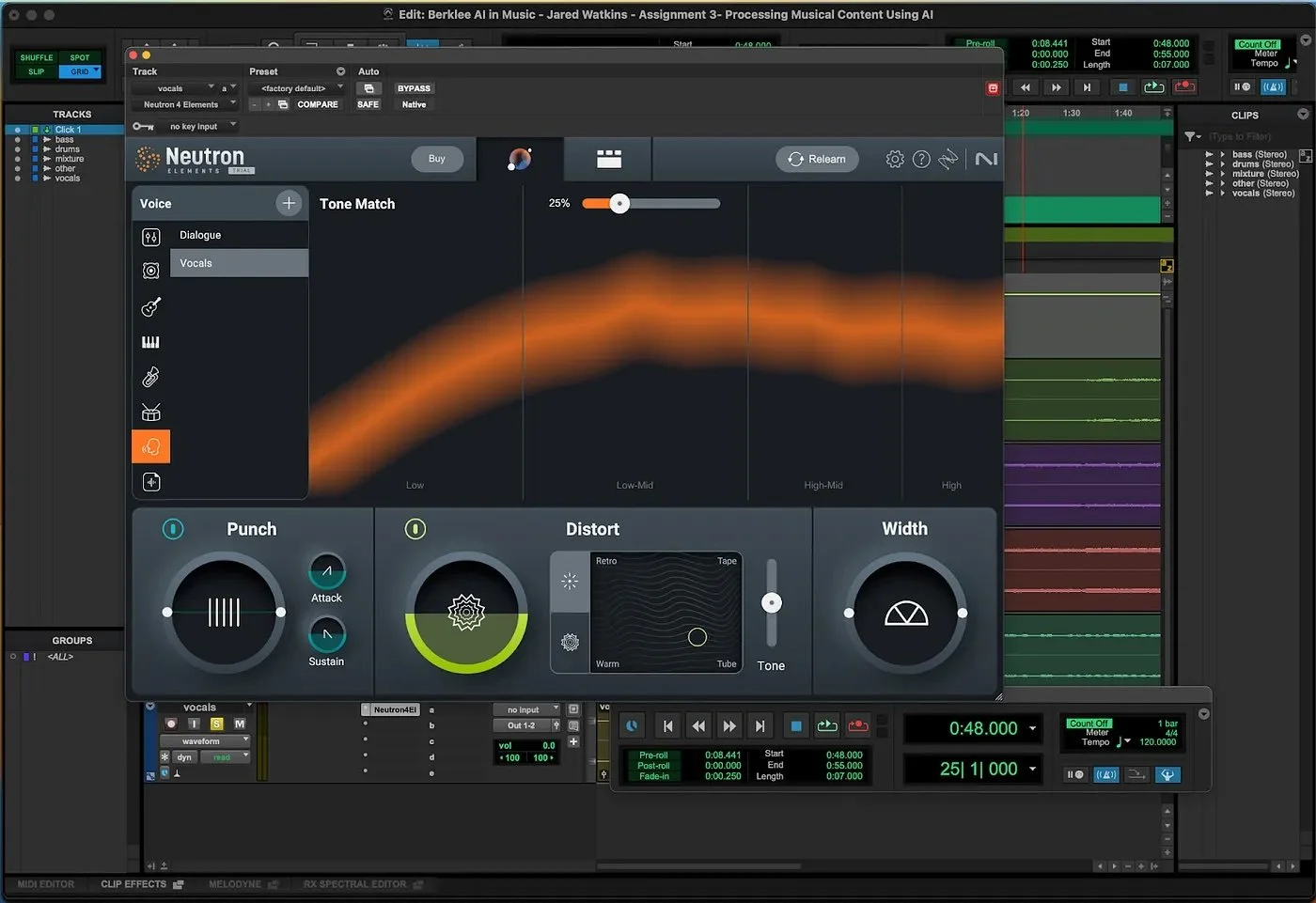Toggle automation SAFE button

click(x=368, y=104)
